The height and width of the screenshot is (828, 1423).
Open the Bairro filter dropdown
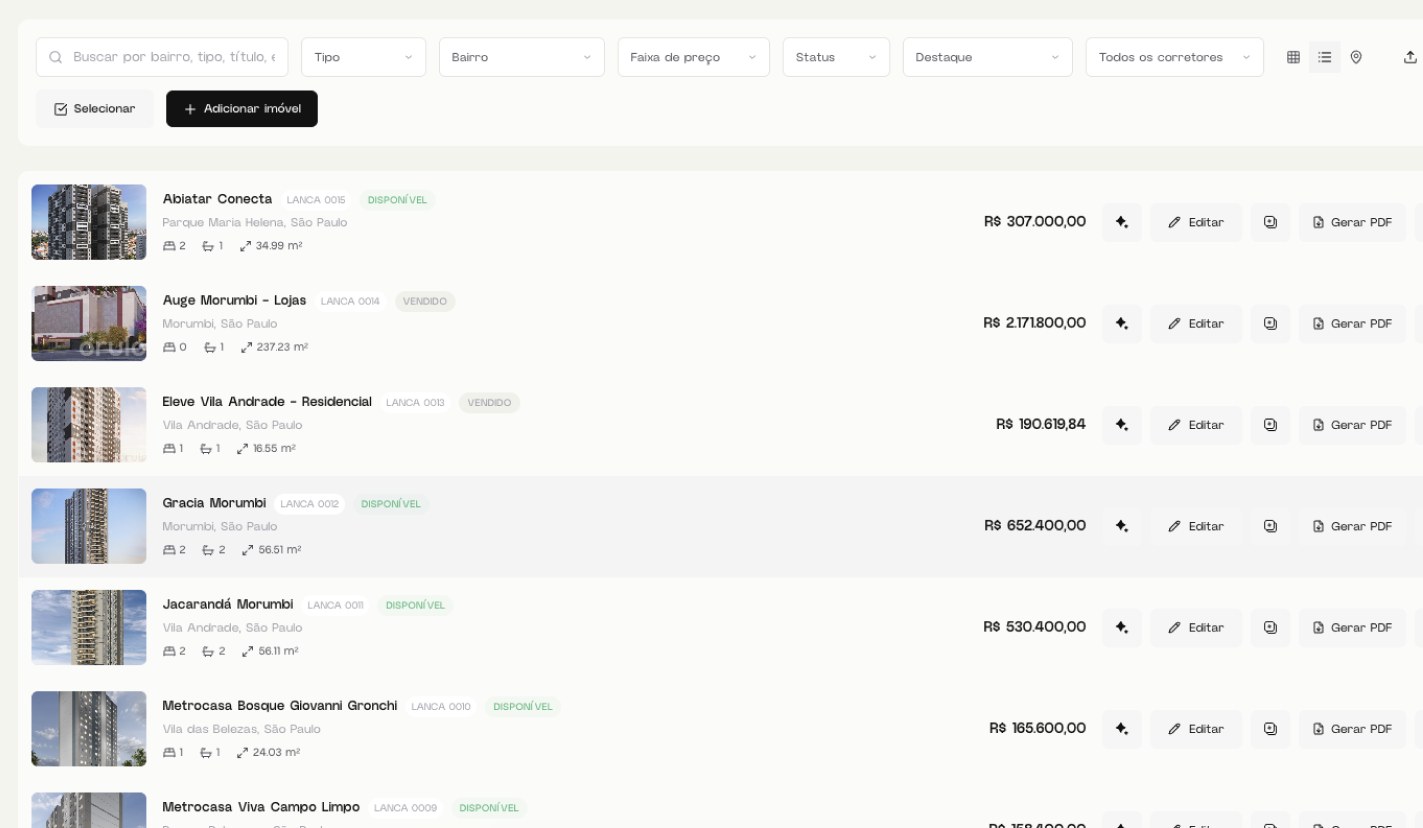click(x=522, y=57)
